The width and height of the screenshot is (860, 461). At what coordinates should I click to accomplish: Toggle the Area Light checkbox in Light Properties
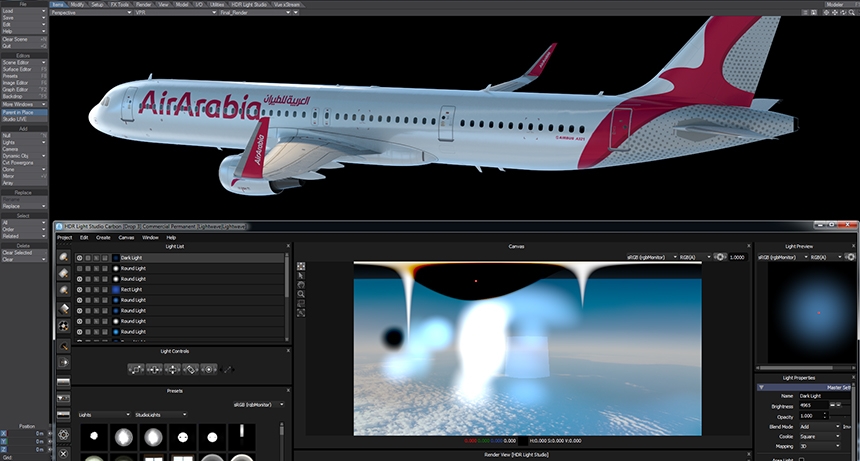click(801, 458)
